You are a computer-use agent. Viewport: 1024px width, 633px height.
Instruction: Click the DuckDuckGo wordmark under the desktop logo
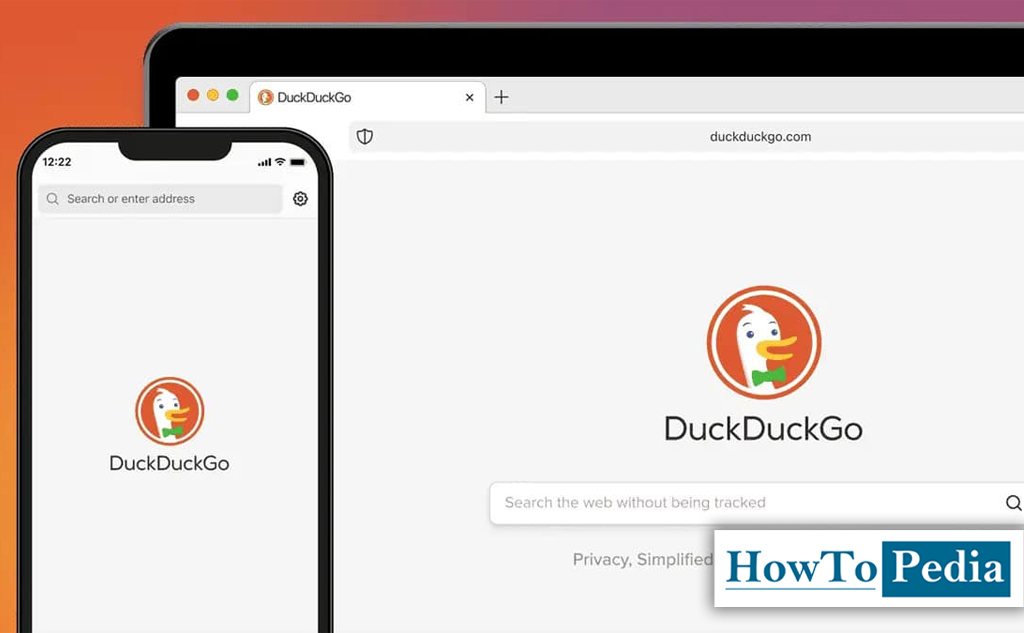[x=763, y=429]
